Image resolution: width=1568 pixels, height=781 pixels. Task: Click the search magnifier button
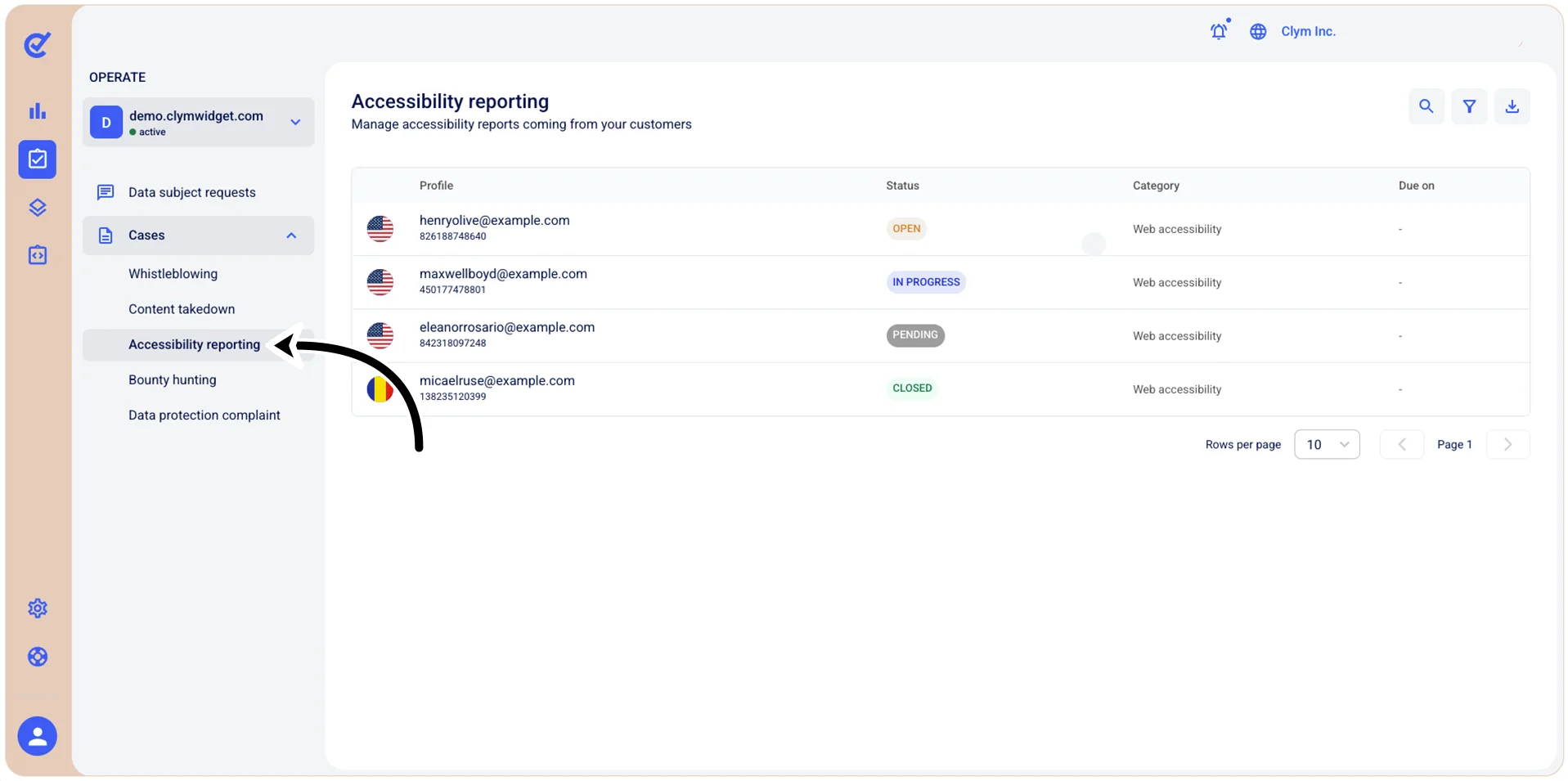tap(1426, 106)
